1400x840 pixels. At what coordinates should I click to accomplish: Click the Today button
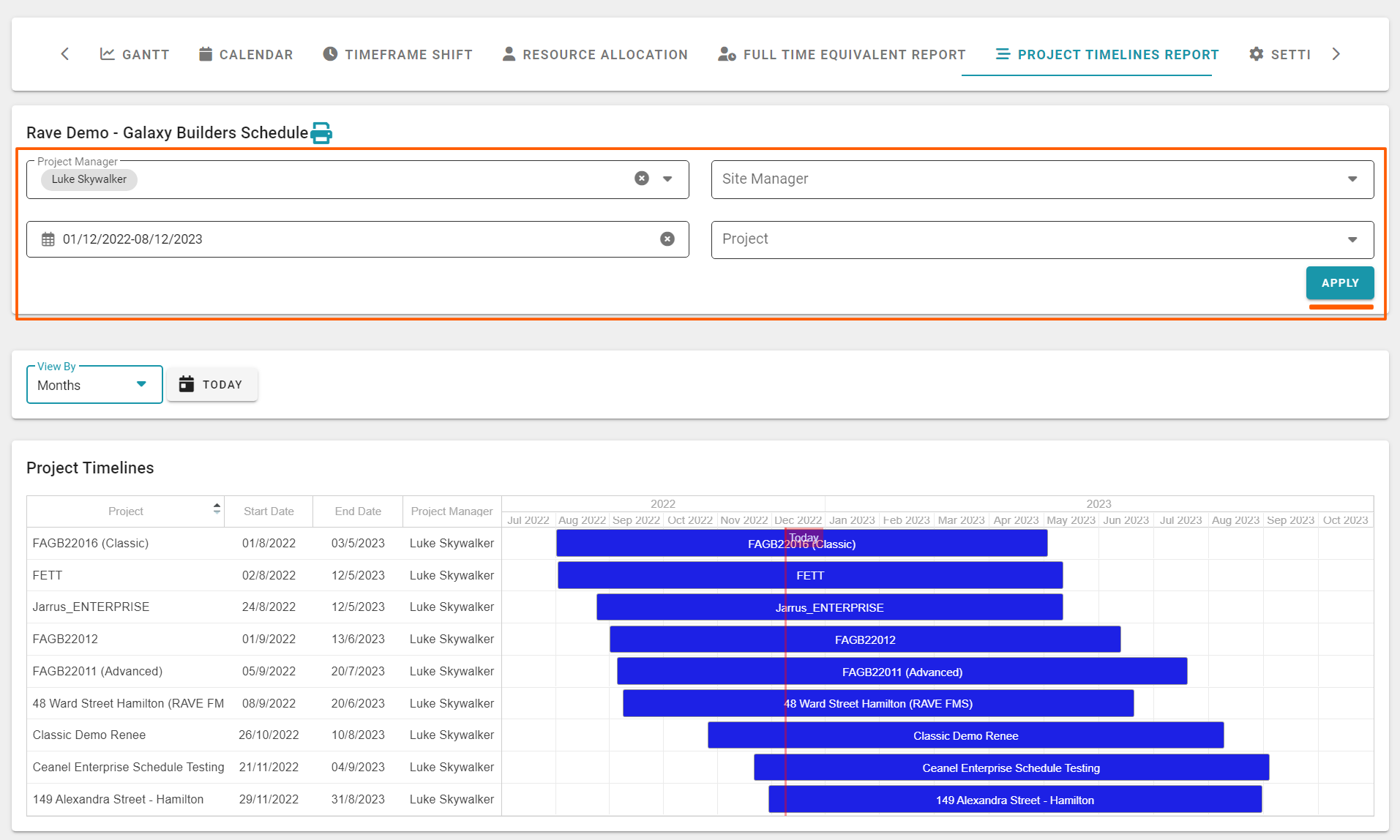click(212, 385)
